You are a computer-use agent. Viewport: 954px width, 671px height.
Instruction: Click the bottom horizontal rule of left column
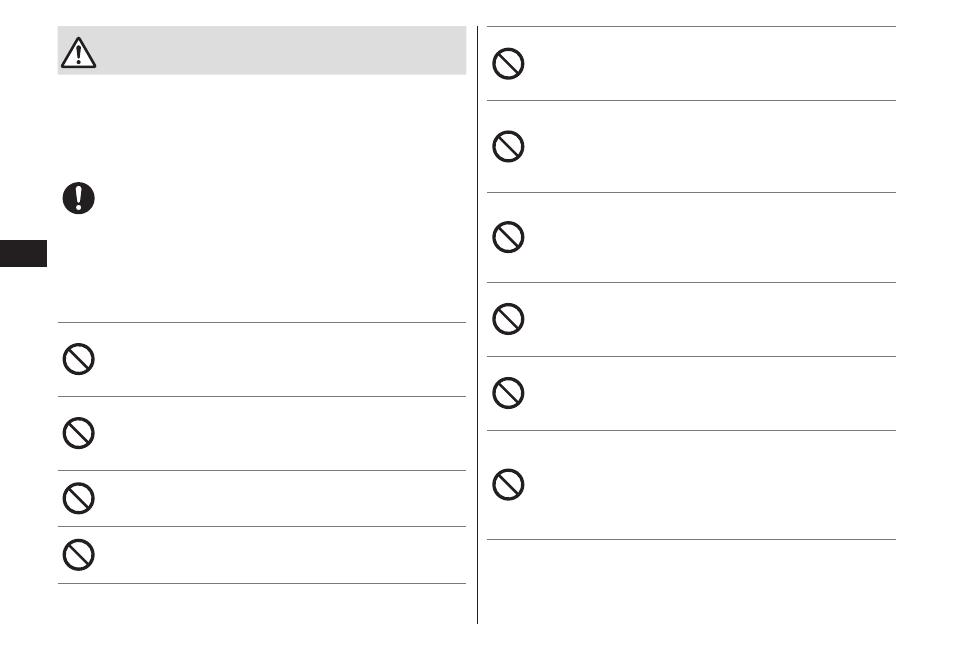[262, 583]
